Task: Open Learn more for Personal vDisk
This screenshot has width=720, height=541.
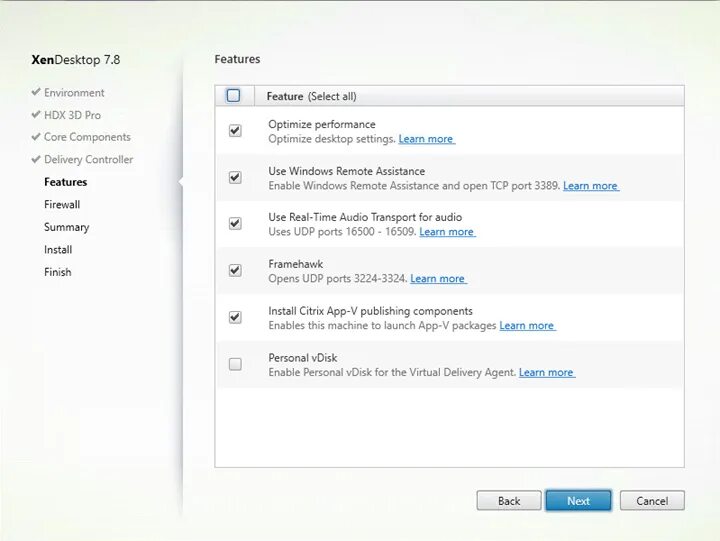Action: [x=547, y=372]
